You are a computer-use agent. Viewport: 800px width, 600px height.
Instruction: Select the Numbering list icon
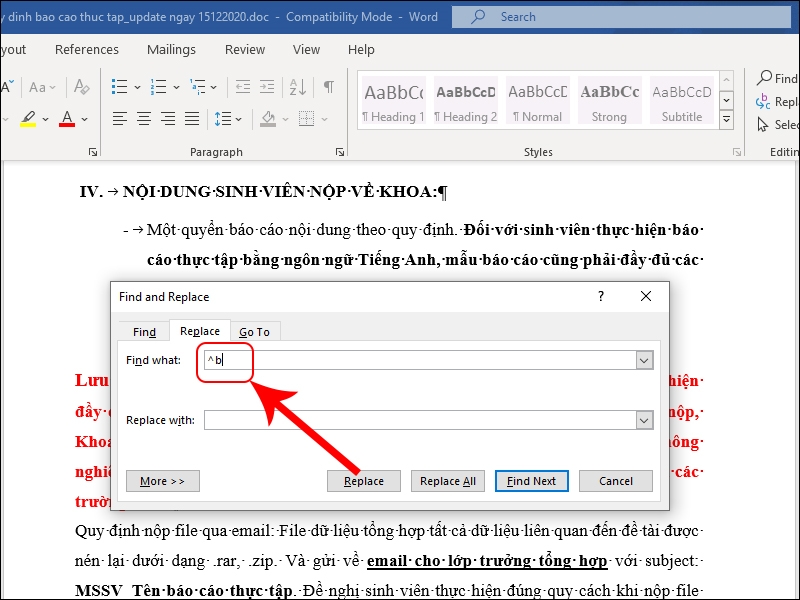(158, 86)
